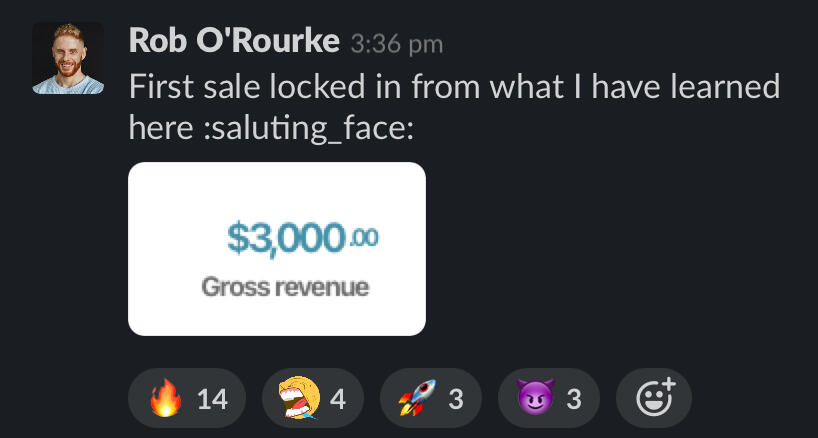Image resolution: width=818 pixels, height=438 pixels.
Task: Click the count 3 beside devil reaction
Action: click(x=574, y=400)
